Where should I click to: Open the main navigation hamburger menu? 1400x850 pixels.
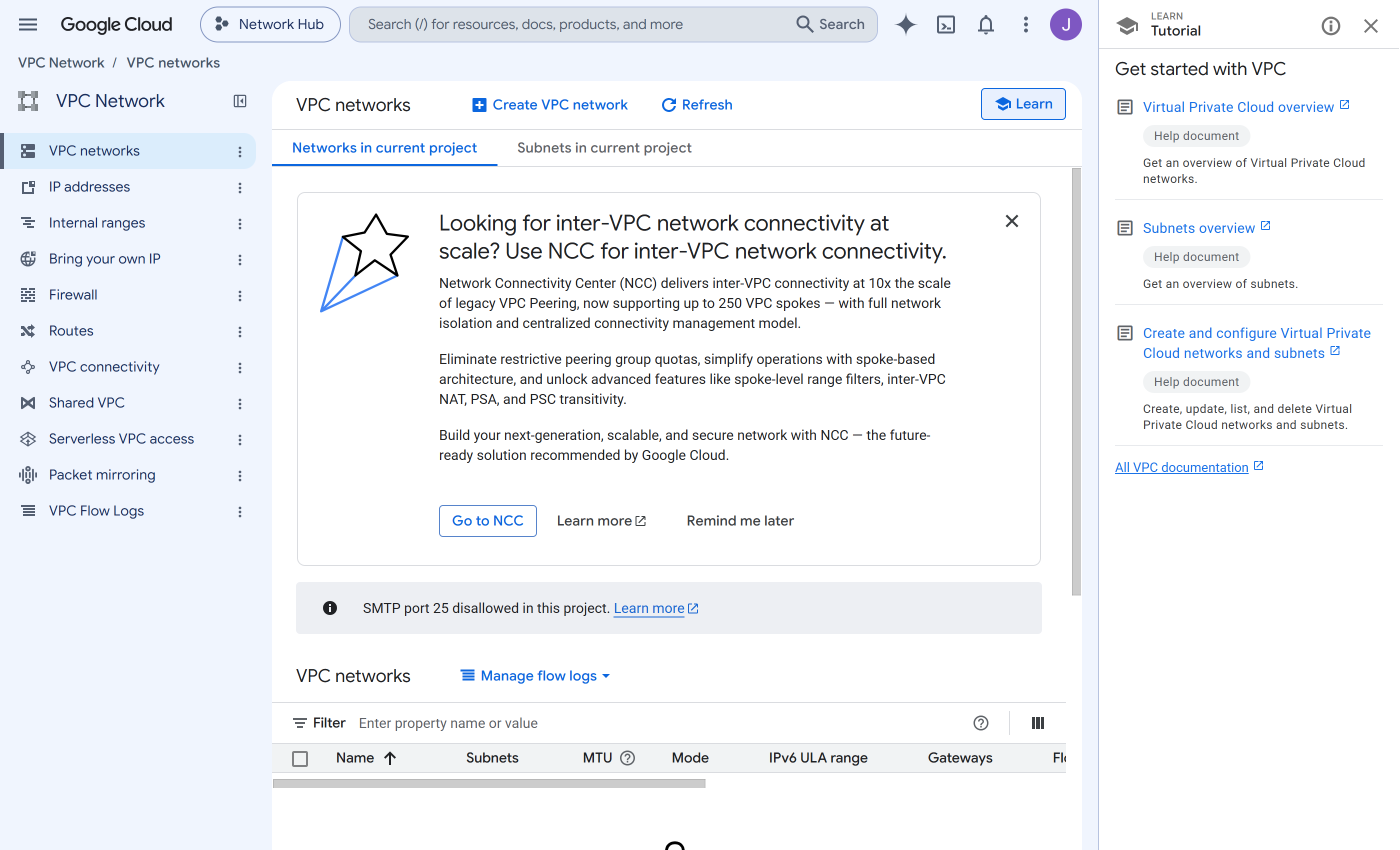click(x=28, y=24)
